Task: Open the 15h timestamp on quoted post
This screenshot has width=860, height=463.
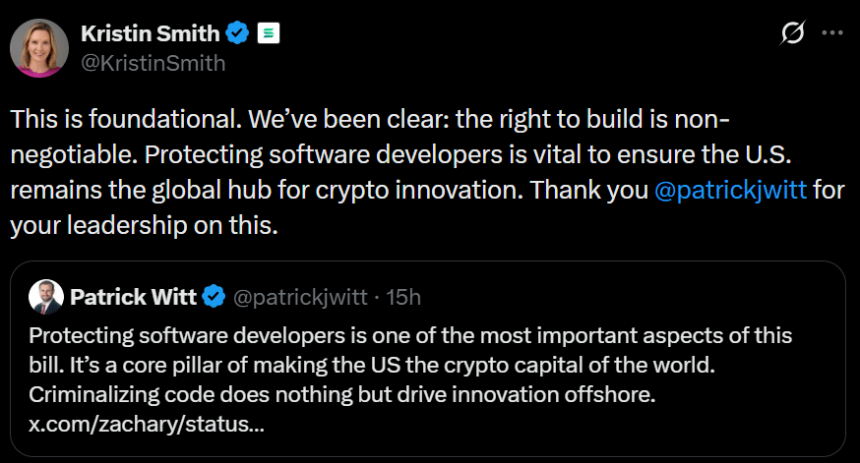Action: [x=404, y=296]
